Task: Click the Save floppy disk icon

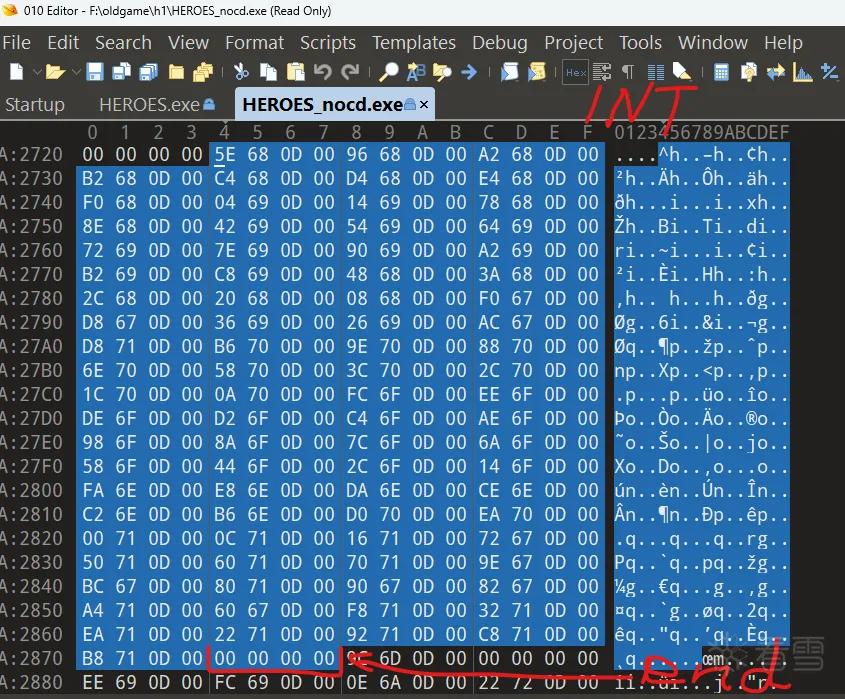Action: tap(95, 72)
